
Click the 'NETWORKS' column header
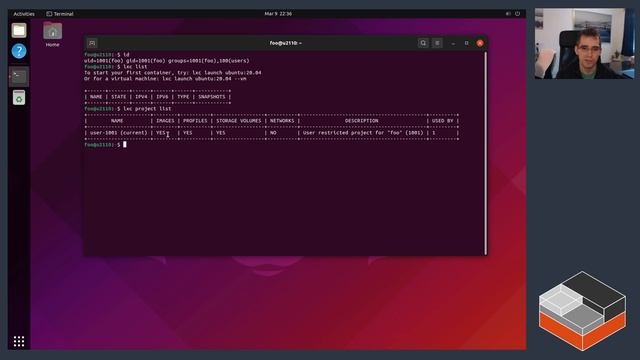click(x=282, y=121)
